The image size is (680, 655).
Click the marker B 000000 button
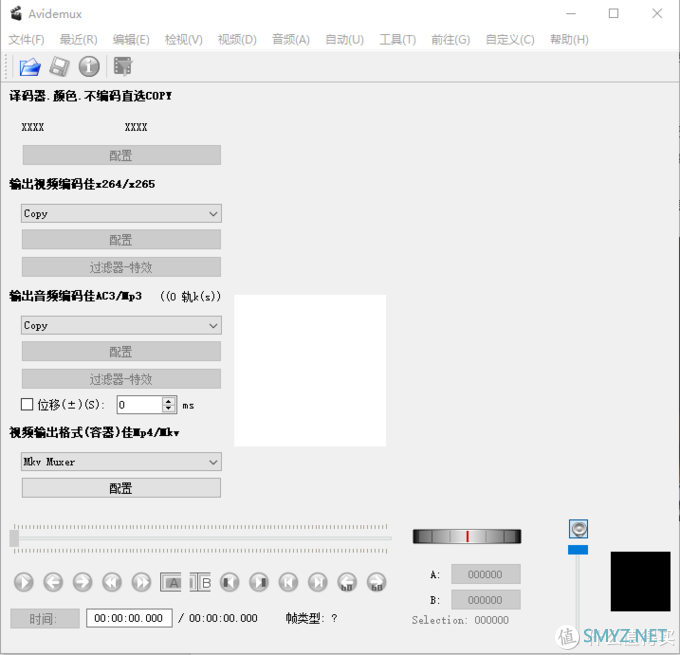coord(486,600)
